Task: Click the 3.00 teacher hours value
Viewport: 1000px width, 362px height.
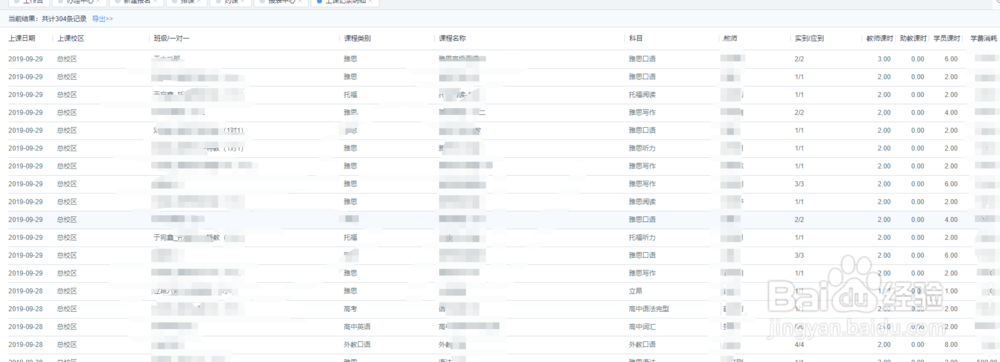Action: (x=884, y=59)
